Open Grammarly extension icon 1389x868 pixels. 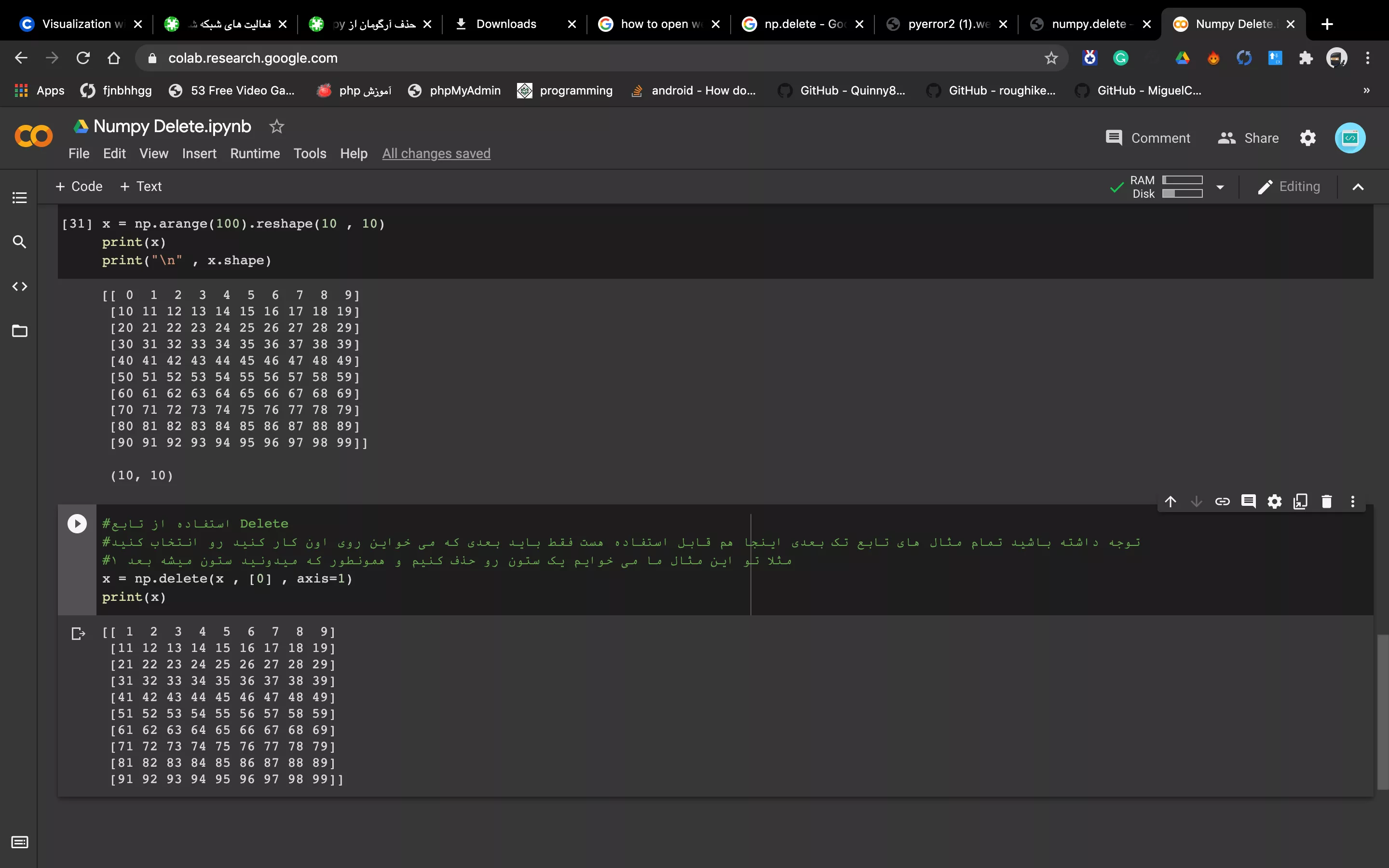(x=1120, y=58)
